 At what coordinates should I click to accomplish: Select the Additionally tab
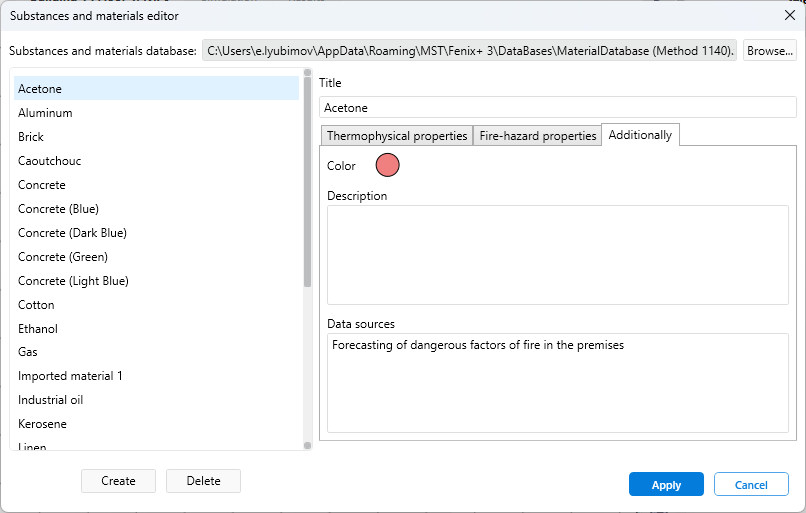coord(640,135)
